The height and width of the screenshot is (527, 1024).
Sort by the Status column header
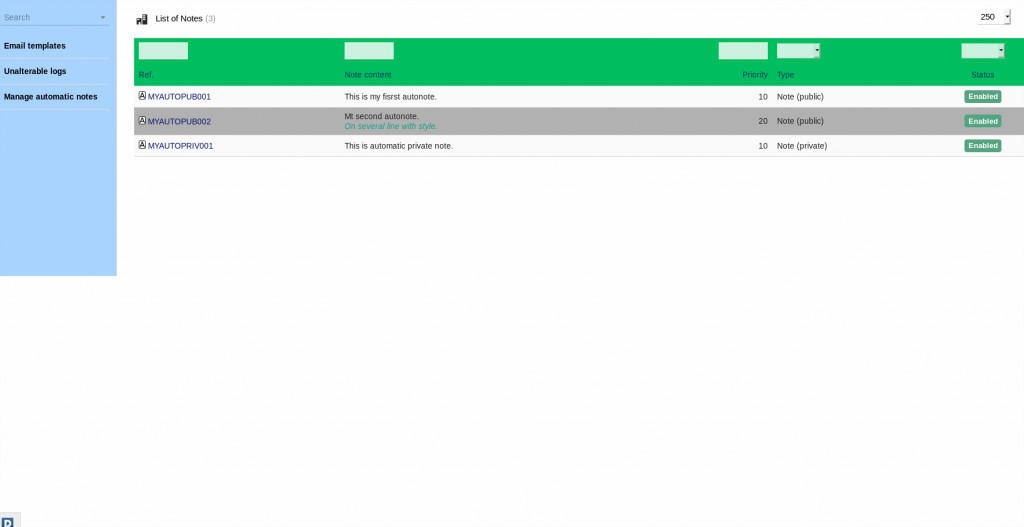pyautogui.click(x=982, y=75)
